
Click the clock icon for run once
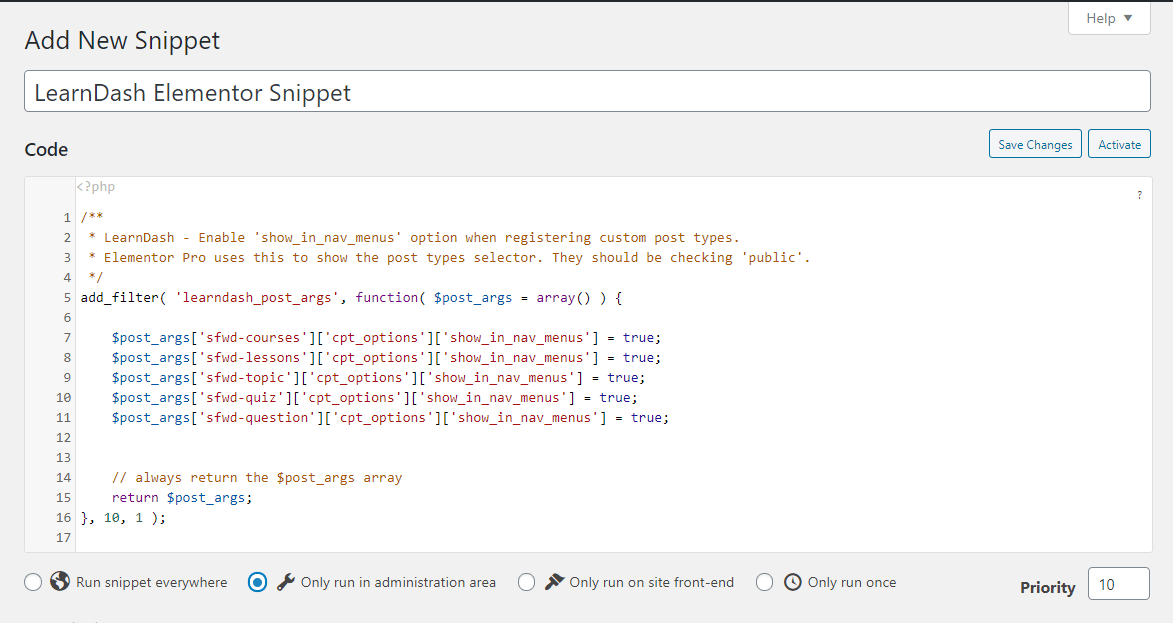point(792,582)
